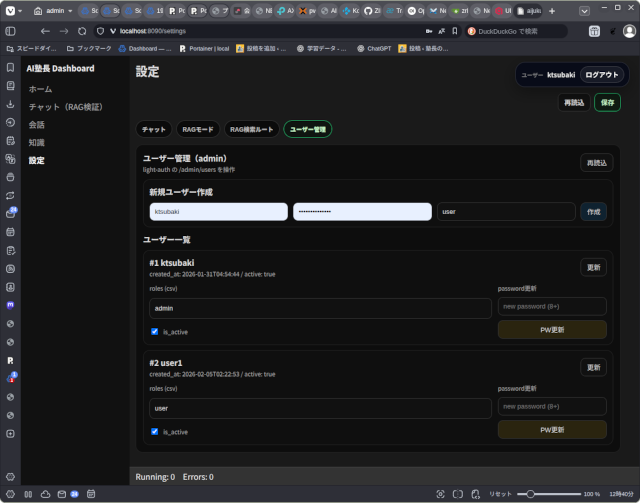Image resolution: width=640 pixels, height=503 pixels.
Task: Go back with the browser back arrow
Action: pos(45,31)
